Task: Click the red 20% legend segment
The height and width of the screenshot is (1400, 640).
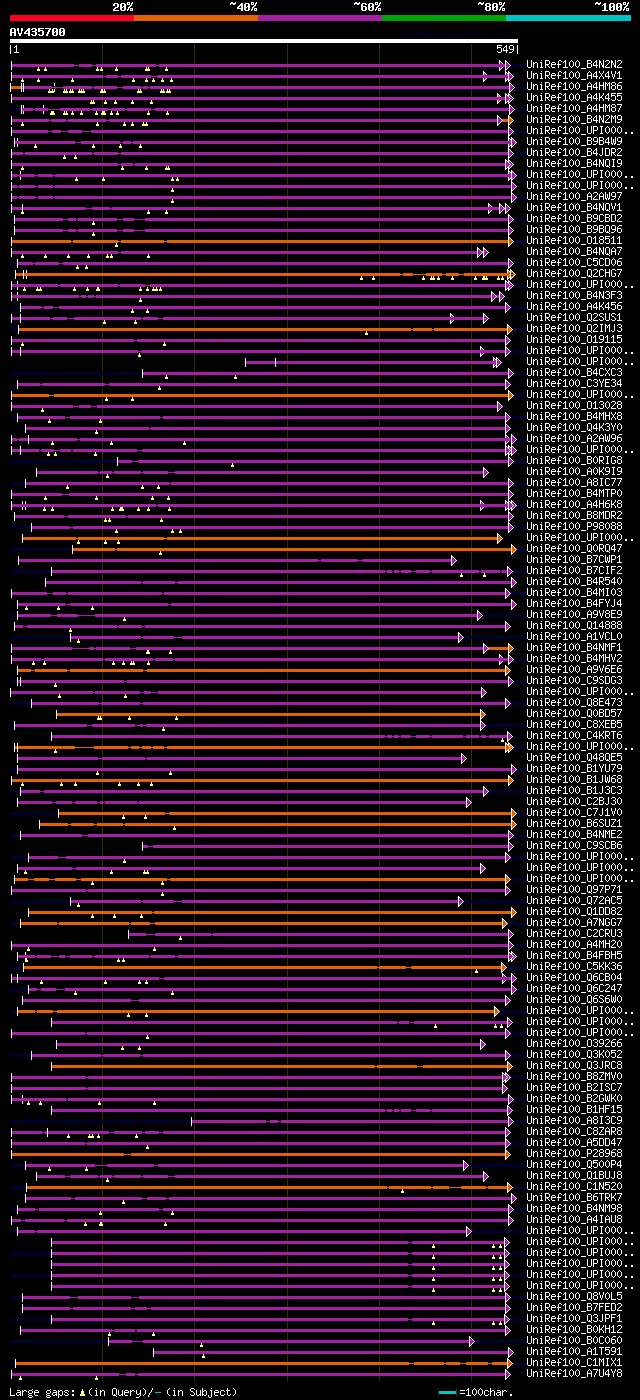Action: [x=72, y=18]
